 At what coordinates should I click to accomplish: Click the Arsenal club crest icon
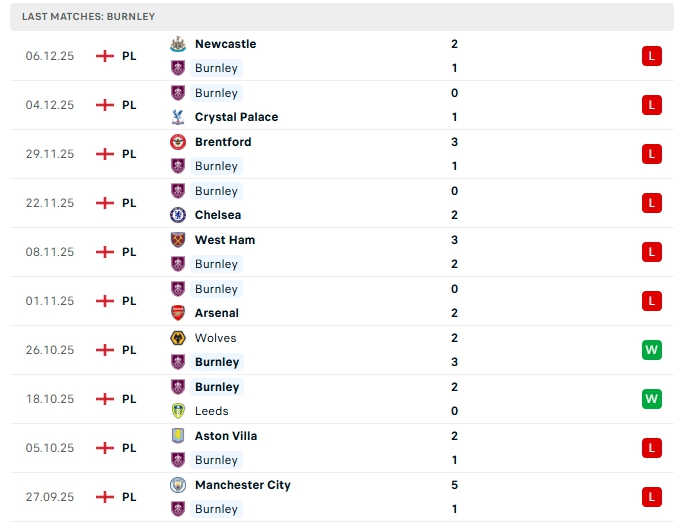click(x=178, y=313)
